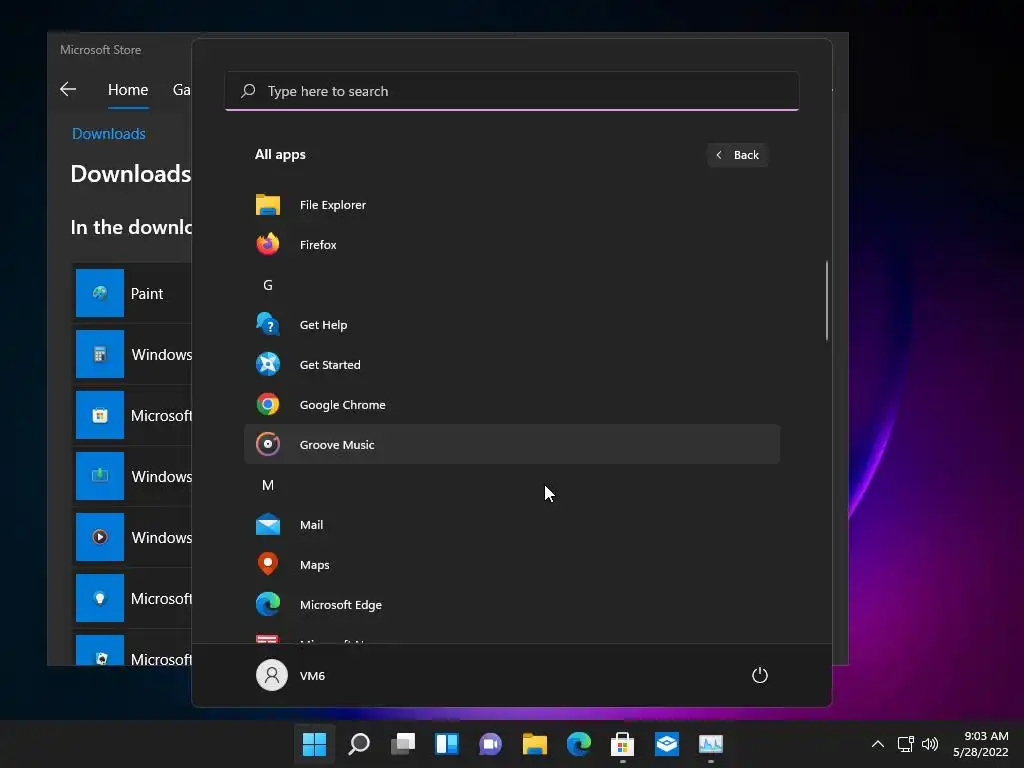Open the VM6 user account menu
This screenshot has width=1024, height=768.
(x=291, y=675)
